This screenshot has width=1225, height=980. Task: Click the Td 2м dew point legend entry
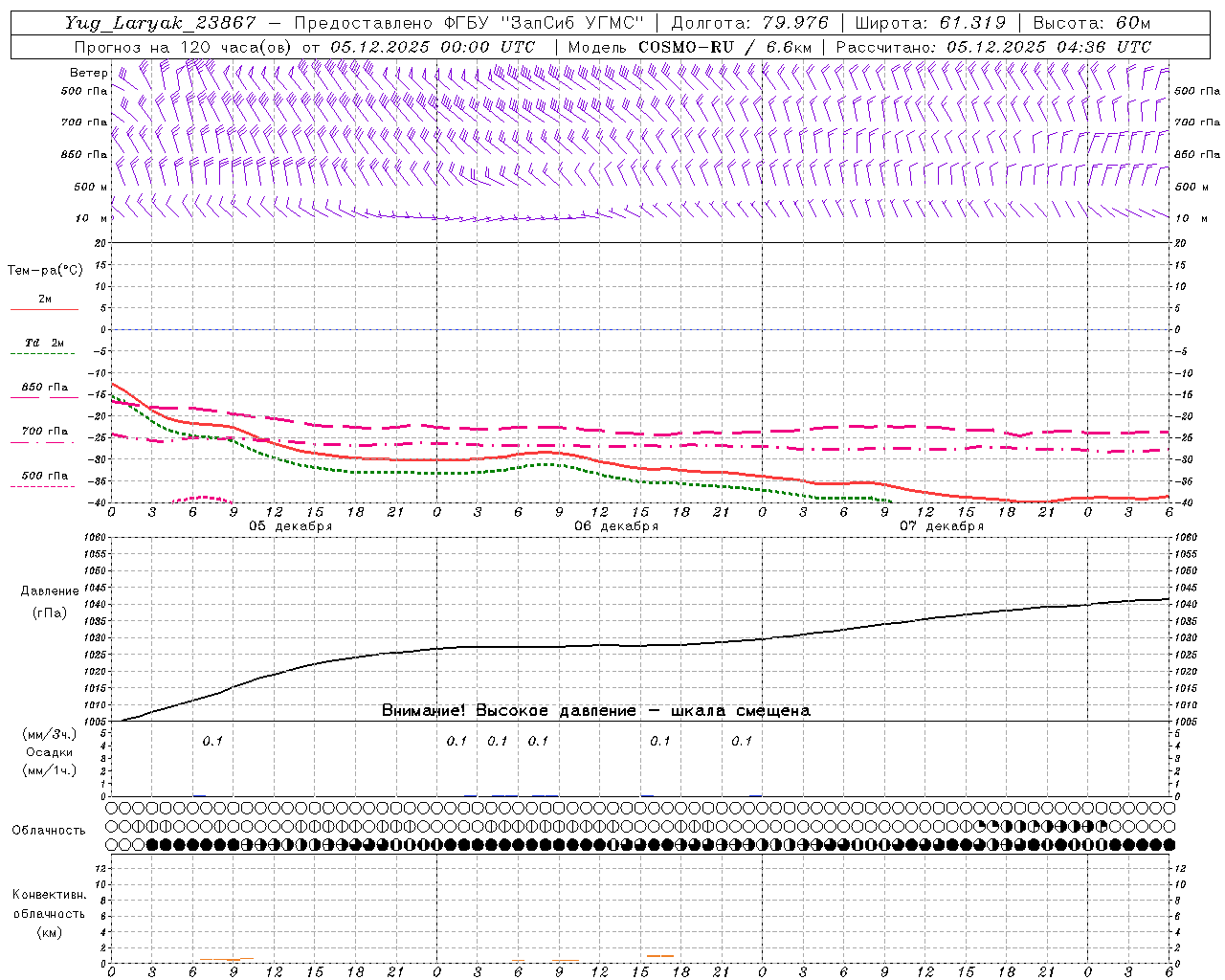point(44,343)
